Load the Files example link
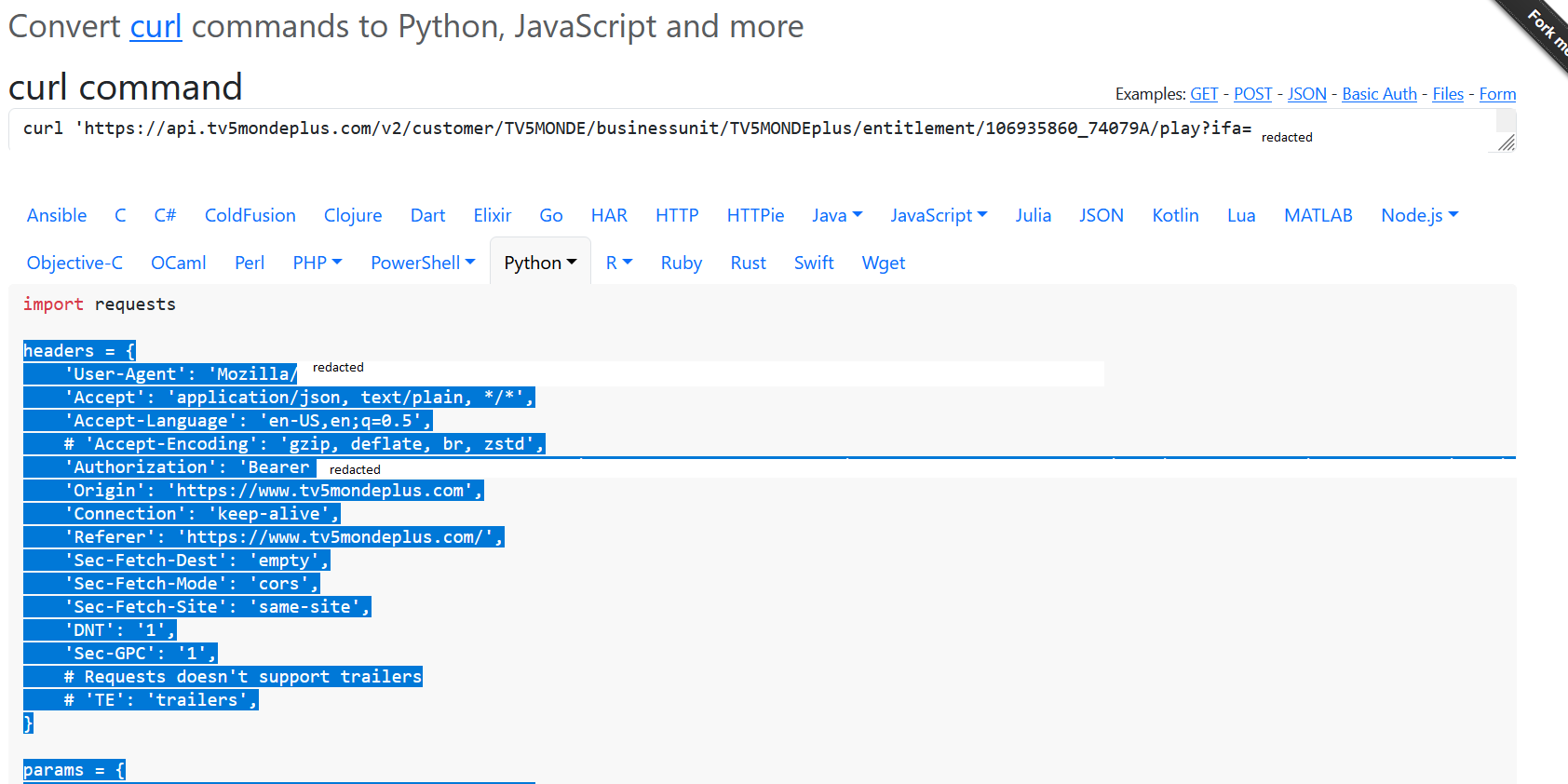The height and width of the screenshot is (784, 1568). point(1447,94)
